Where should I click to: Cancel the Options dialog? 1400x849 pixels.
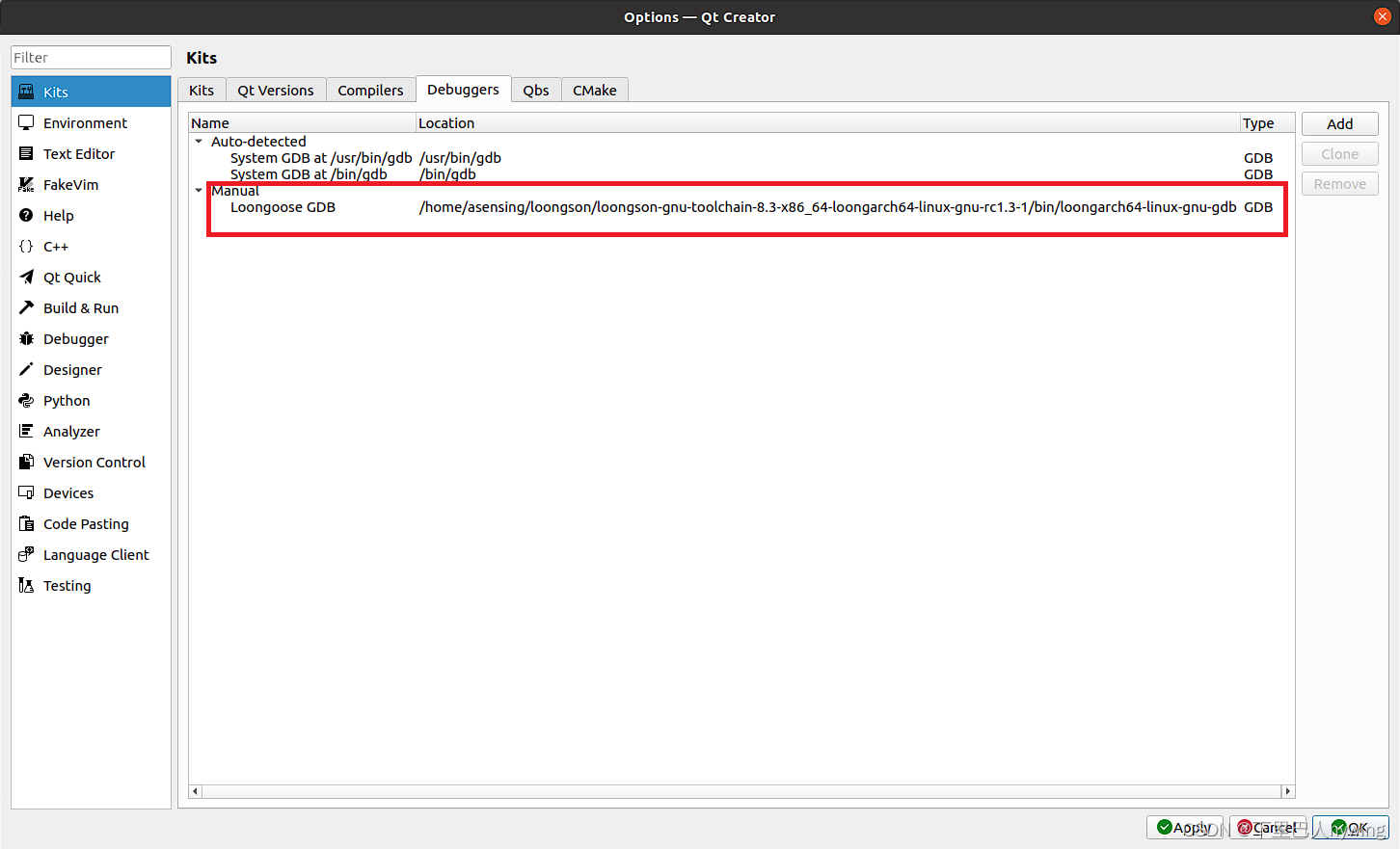tap(1267, 827)
